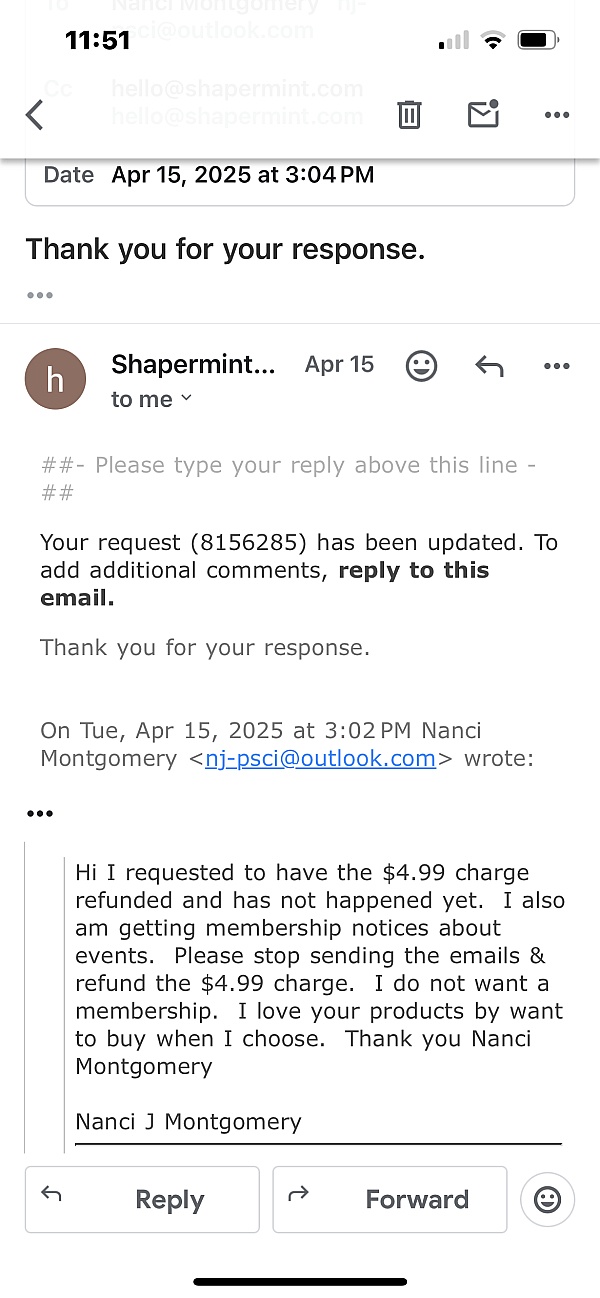
Task: Add emoji reaction on Shapermint message
Action: pyautogui.click(x=421, y=366)
